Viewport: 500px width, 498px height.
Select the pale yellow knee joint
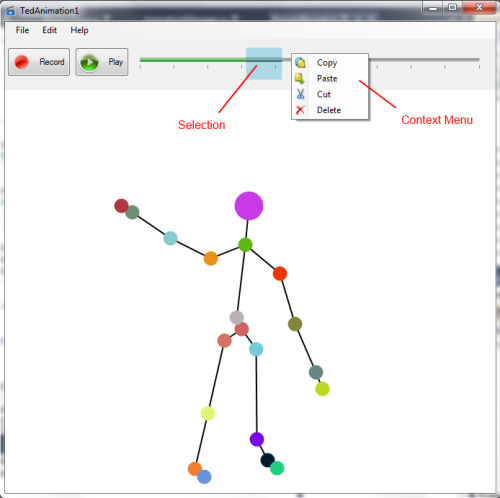(208, 414)
